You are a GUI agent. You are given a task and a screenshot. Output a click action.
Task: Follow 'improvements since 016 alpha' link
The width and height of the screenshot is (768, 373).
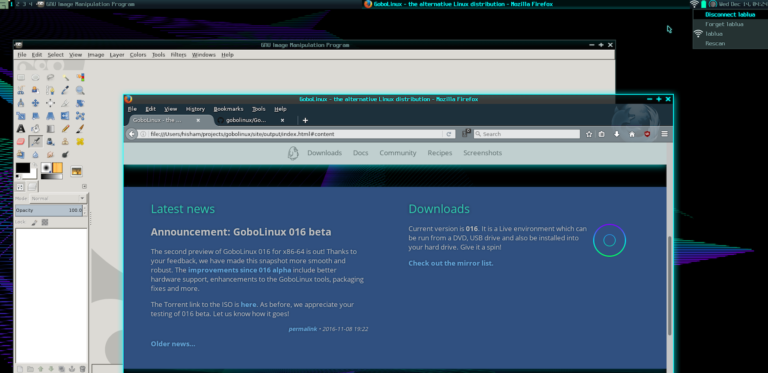(x=240, y=270)
